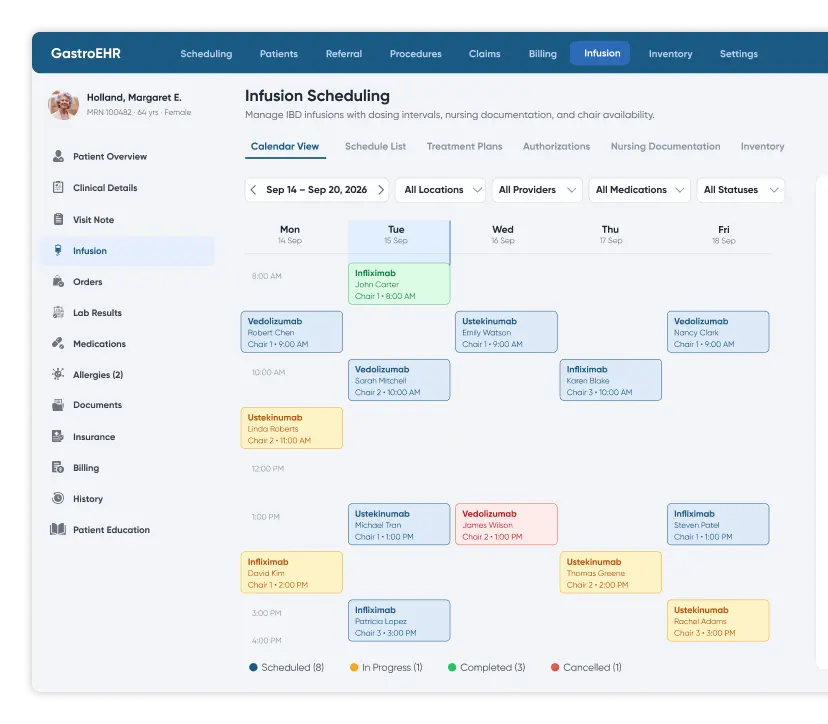Click the Clinical Details clipboard icon
Image resolution: width=828 pixels, height=724 pixels.
click(58, 187)
